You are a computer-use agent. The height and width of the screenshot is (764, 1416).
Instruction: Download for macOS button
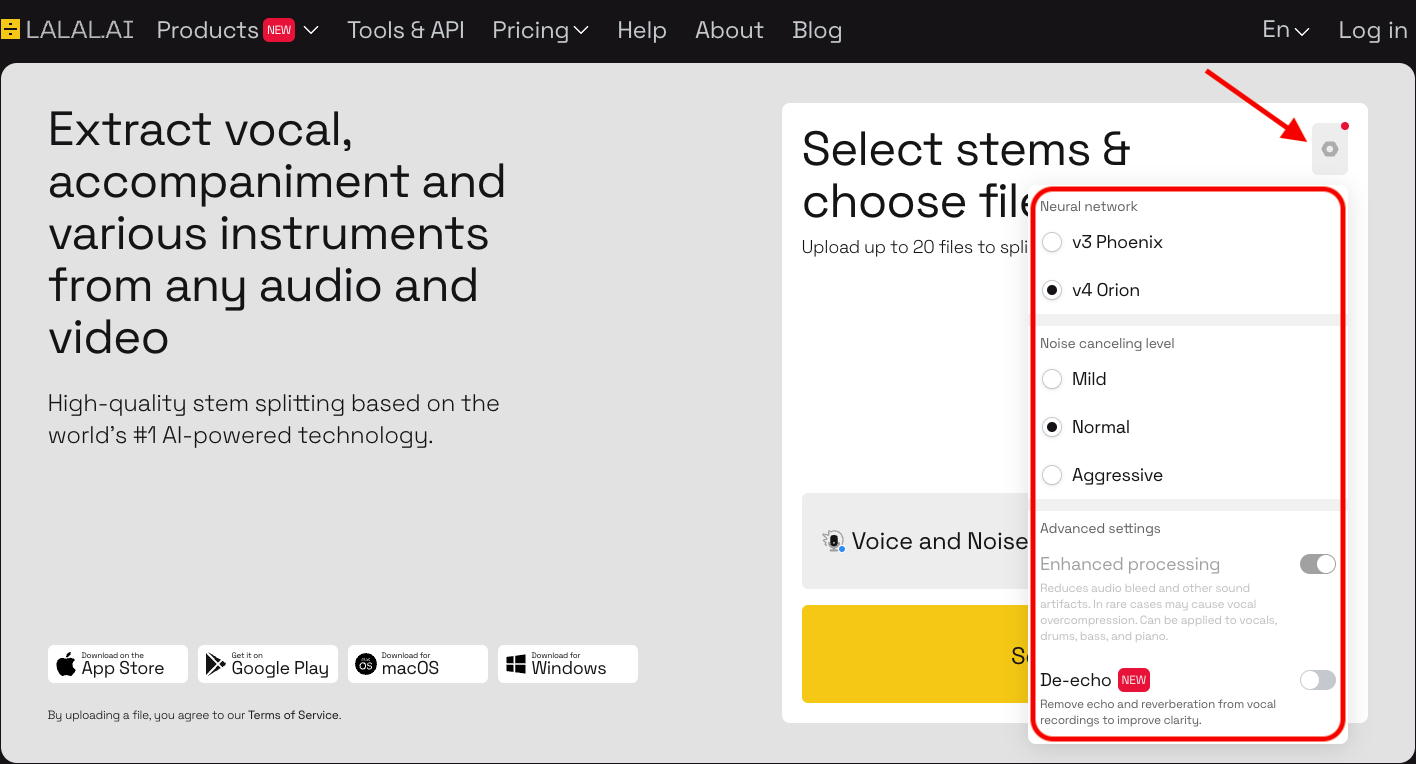point(418,664)
